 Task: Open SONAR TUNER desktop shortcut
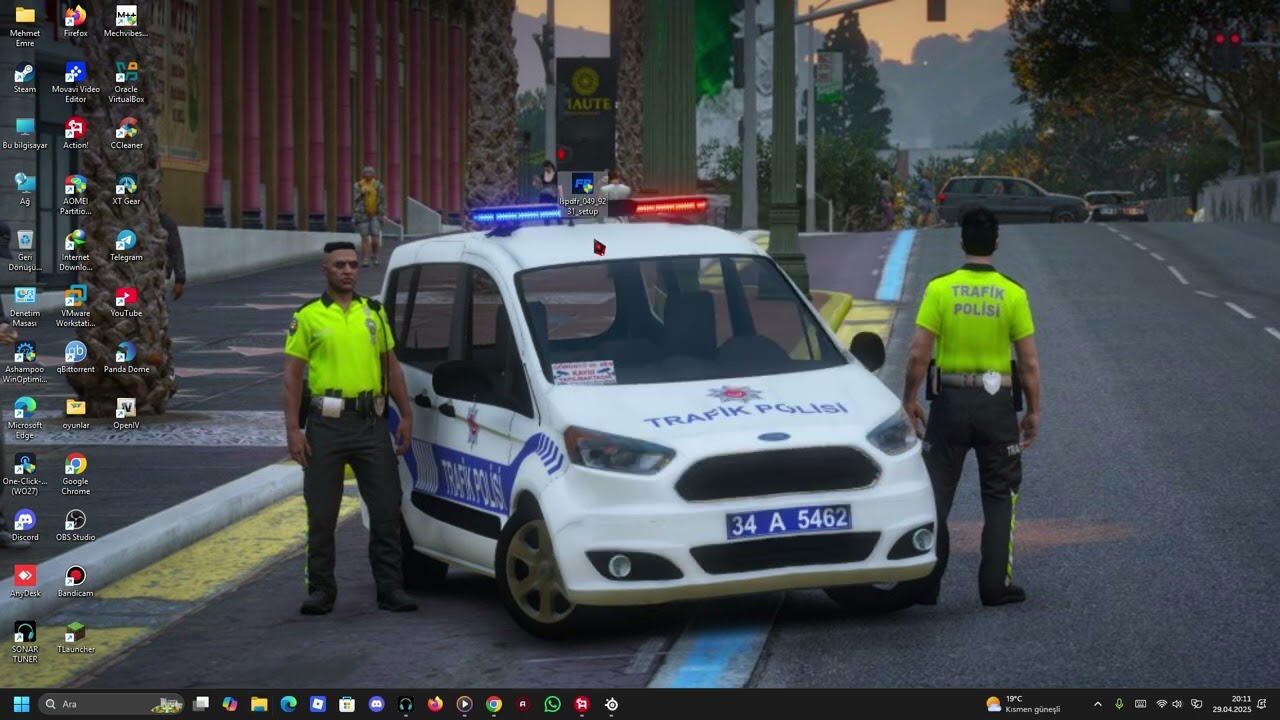click(25, 642)
